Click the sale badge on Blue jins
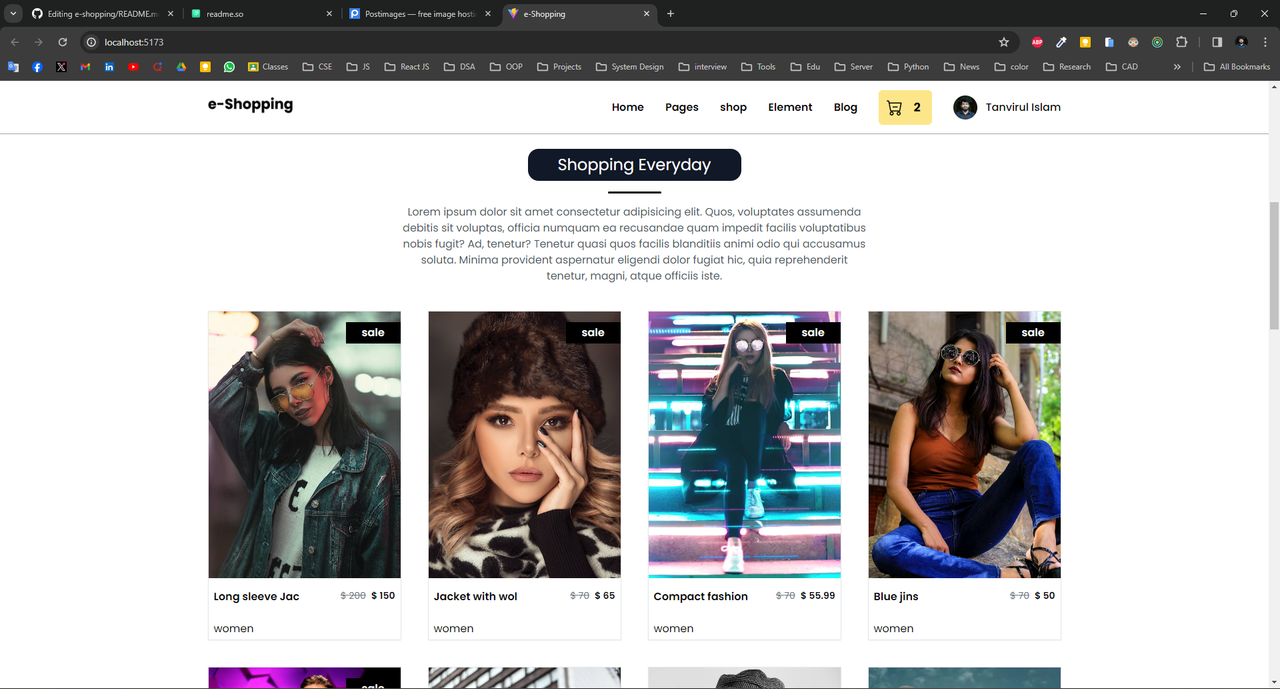 1033,333
